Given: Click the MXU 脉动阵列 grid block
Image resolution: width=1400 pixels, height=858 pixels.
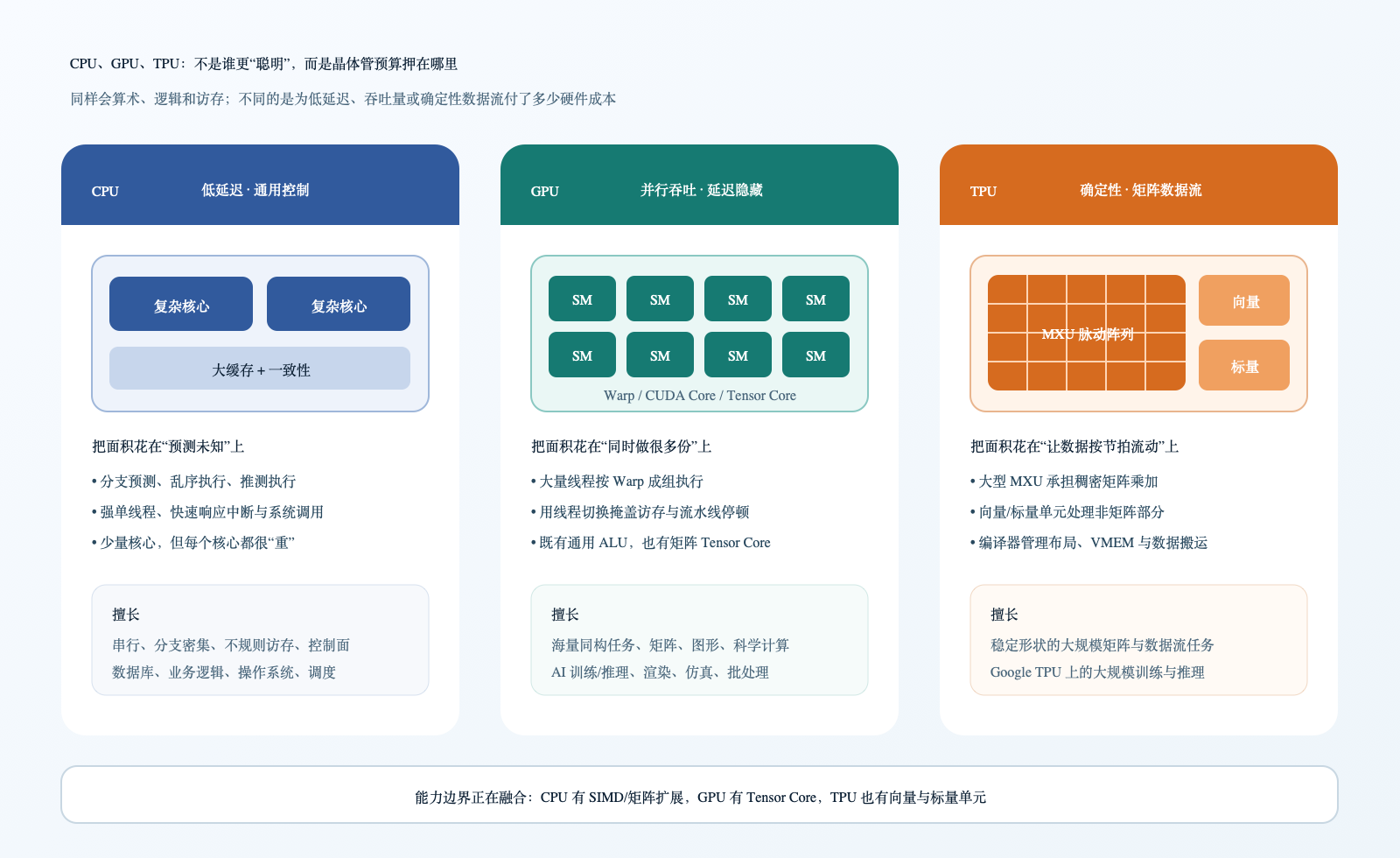Looking at the screenshot, I should click(1087, 333).
